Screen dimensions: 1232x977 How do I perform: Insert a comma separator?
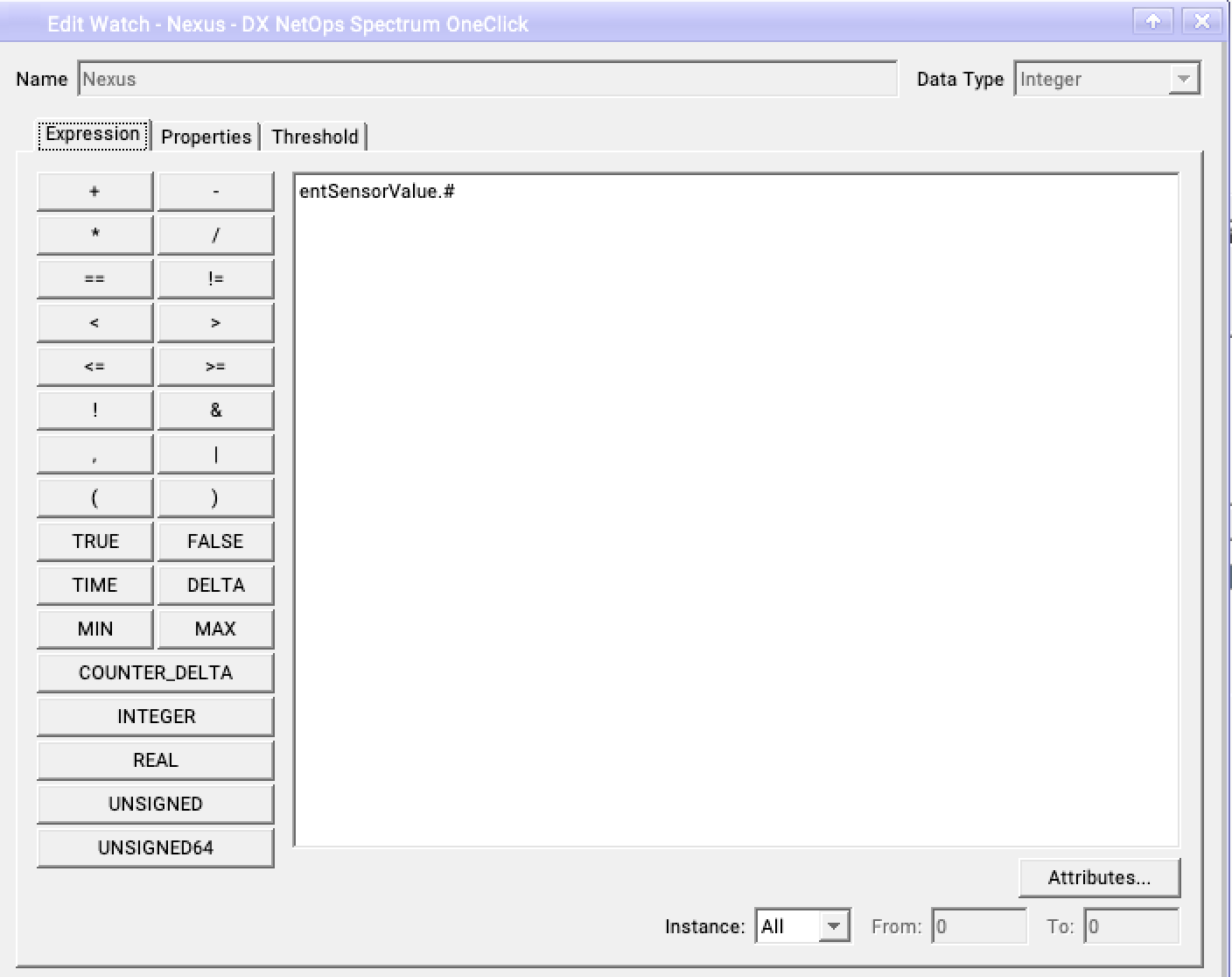[94, 454]
